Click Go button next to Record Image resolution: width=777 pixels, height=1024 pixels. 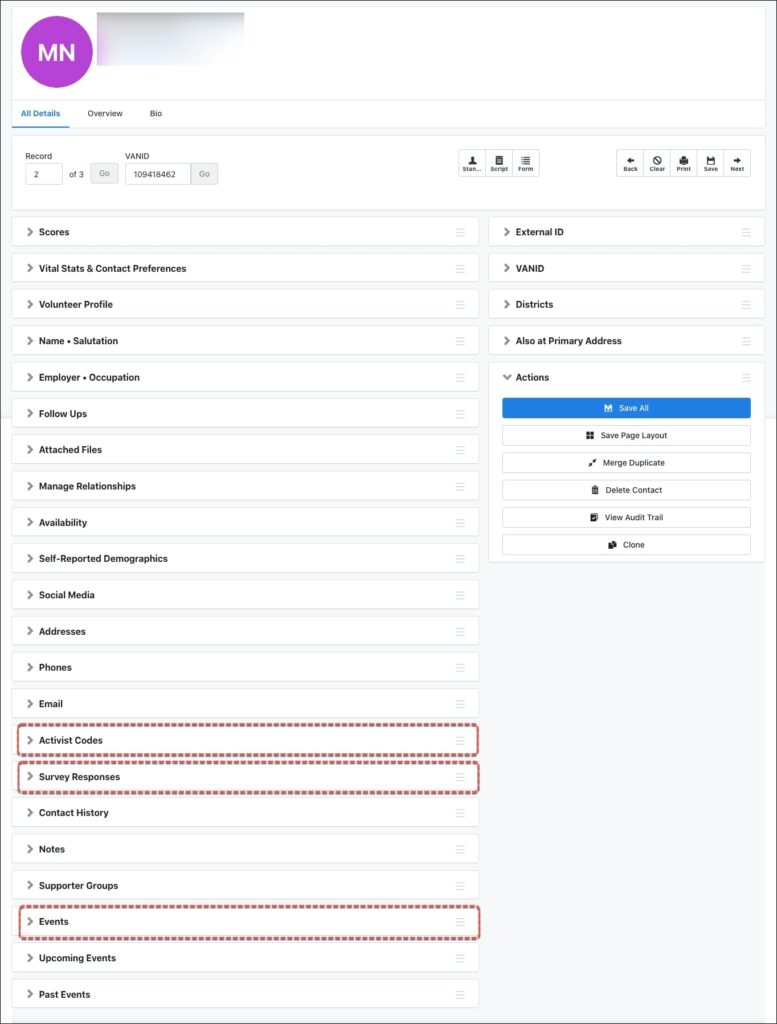point(104,174)
